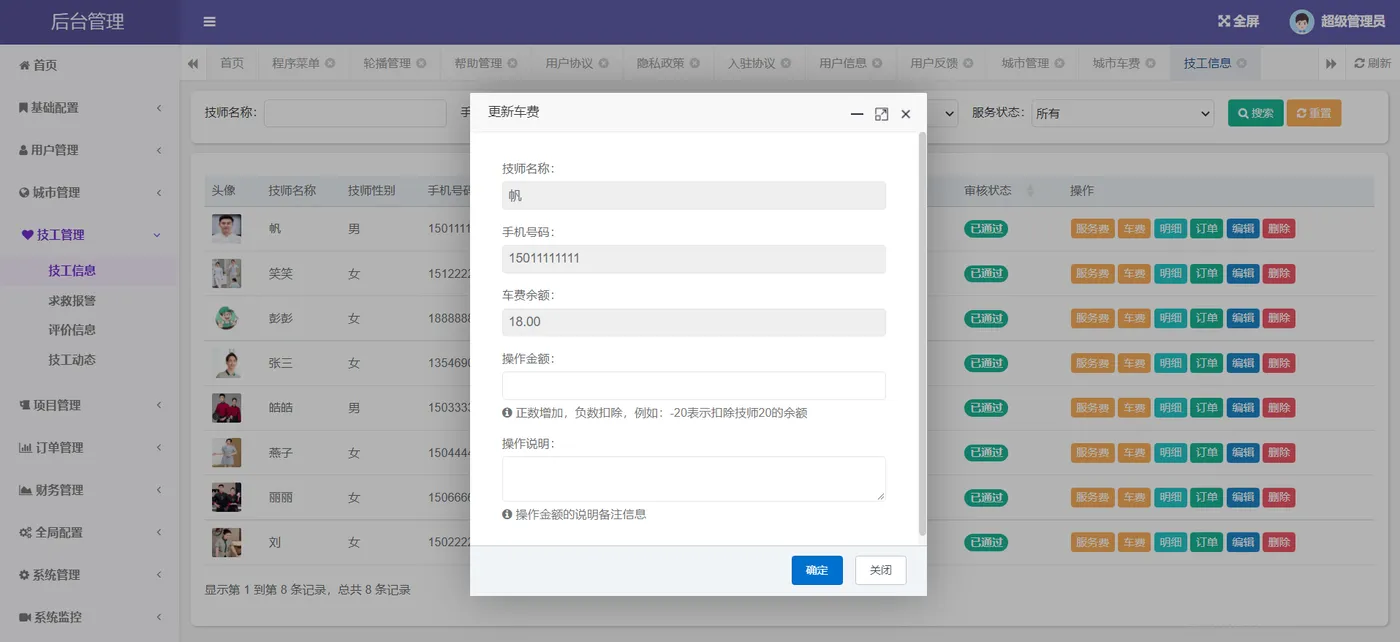
Task: Maximize the 更新车费 dialog using its expand icon
Action: (x=881, y=114)
